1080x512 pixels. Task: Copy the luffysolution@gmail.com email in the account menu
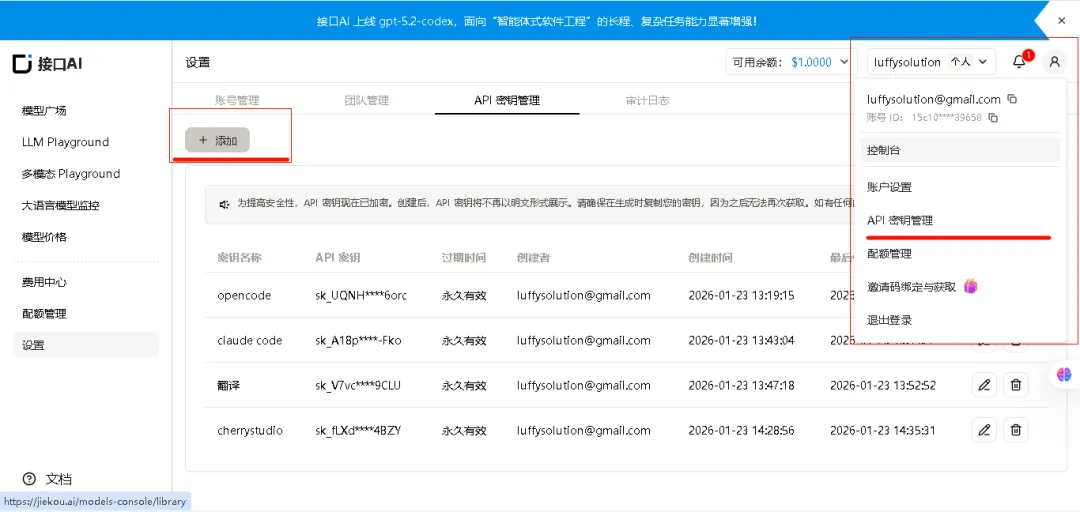[1012, 99]
